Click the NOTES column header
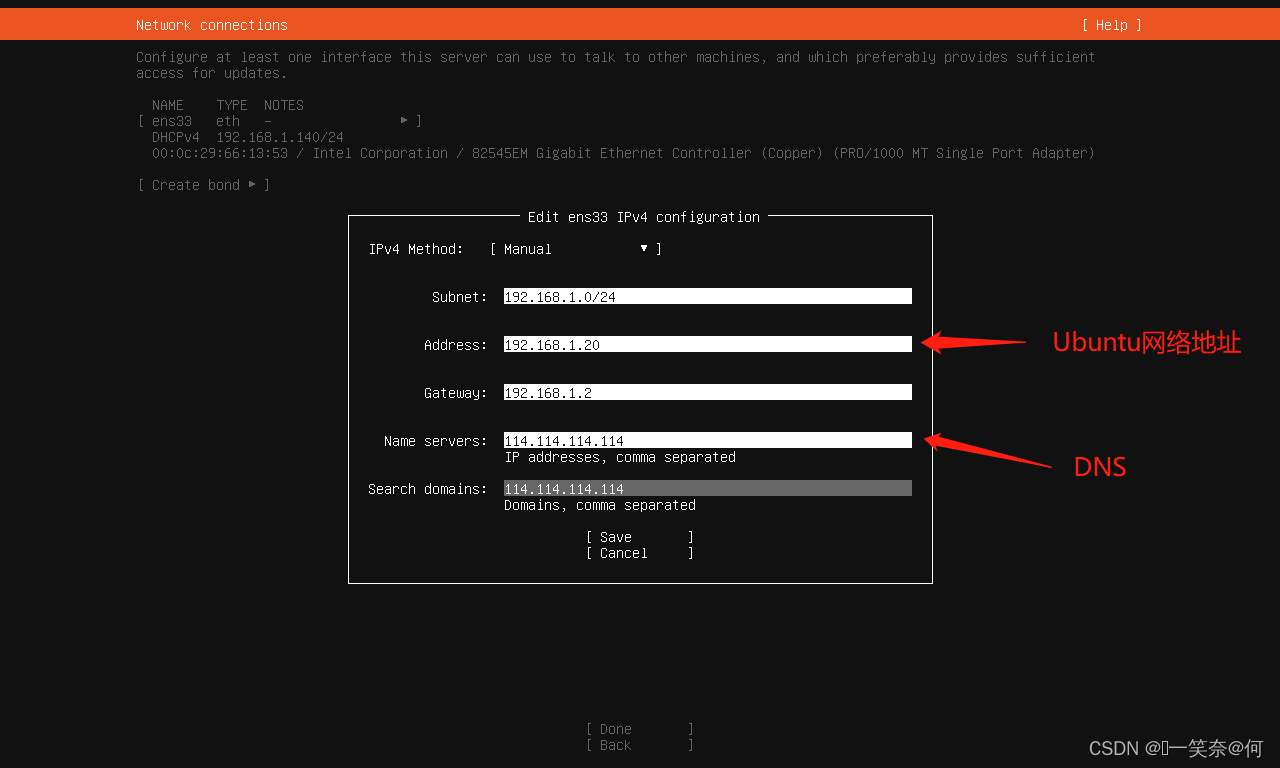Screen dimensions: 1280x768 284,105
